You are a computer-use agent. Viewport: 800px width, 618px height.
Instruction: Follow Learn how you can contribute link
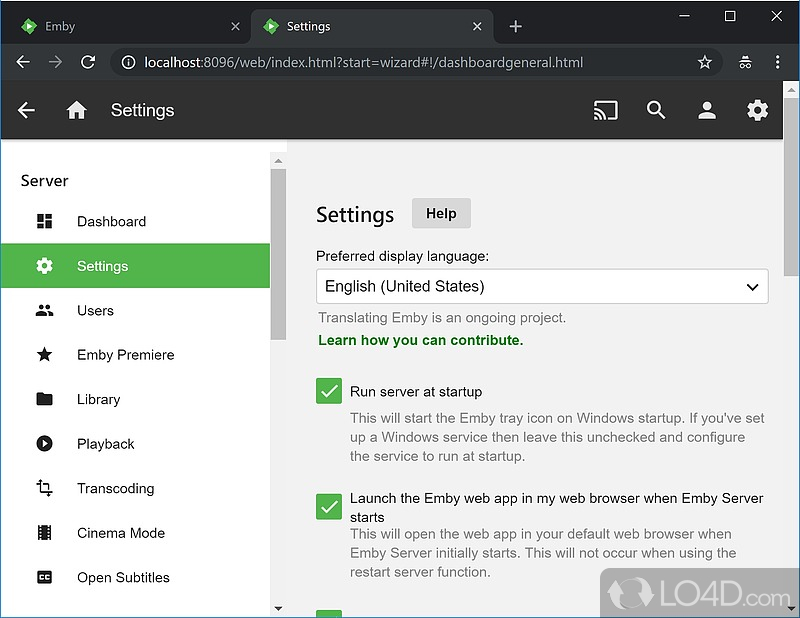coord(420,340)
